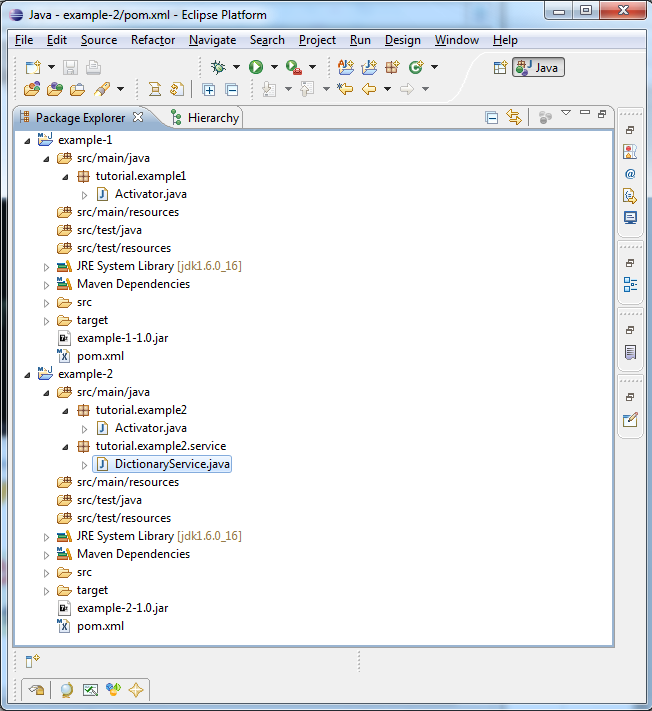The width and height of the screenshot is (652, 711).
Task: Open the Console view from right trim
Action: 630,217
